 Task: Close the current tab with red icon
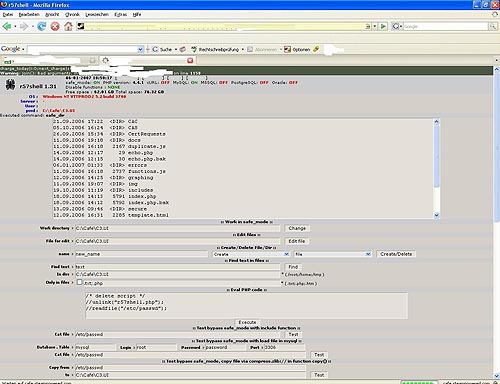(190, 60)
